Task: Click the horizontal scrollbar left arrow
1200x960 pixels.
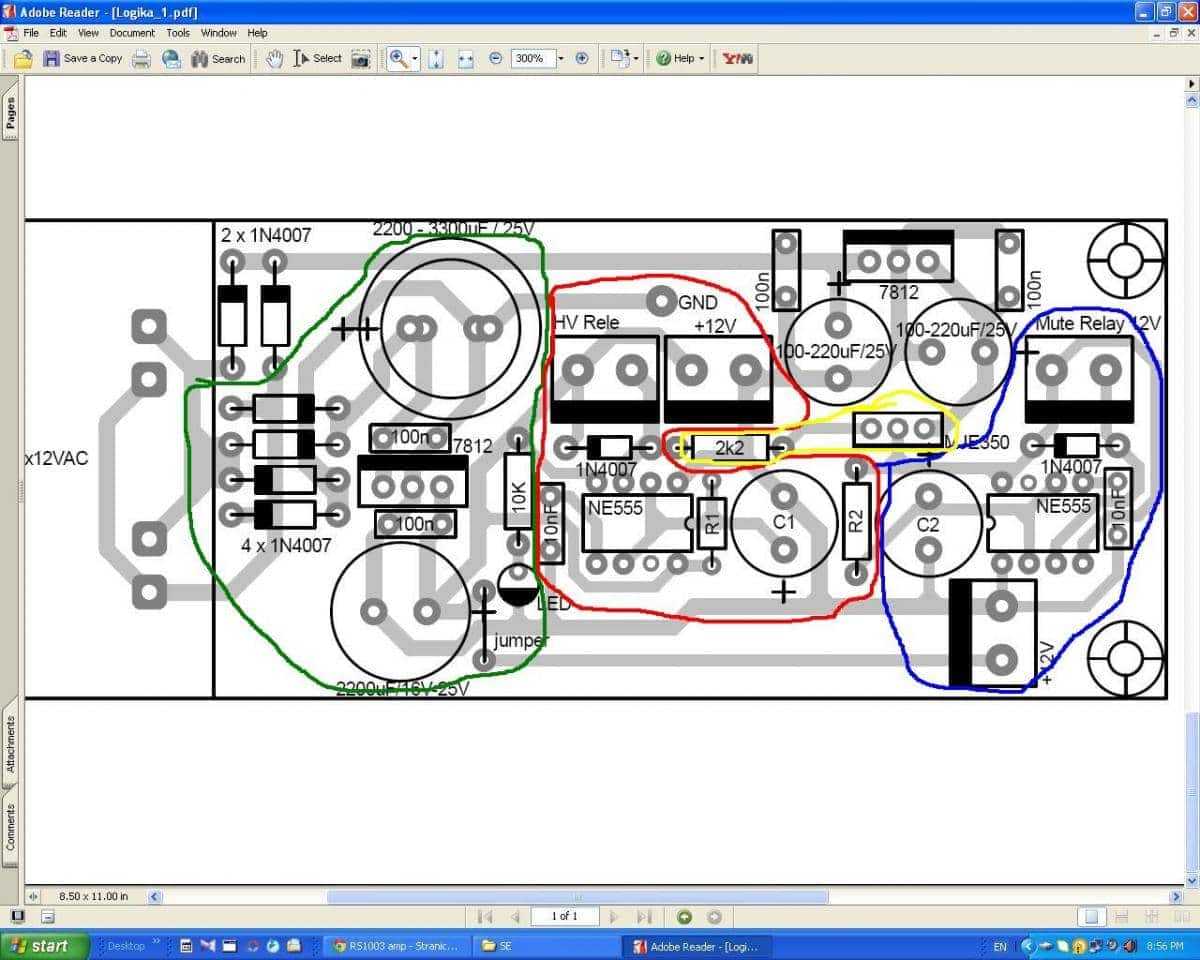Action: 155,897
